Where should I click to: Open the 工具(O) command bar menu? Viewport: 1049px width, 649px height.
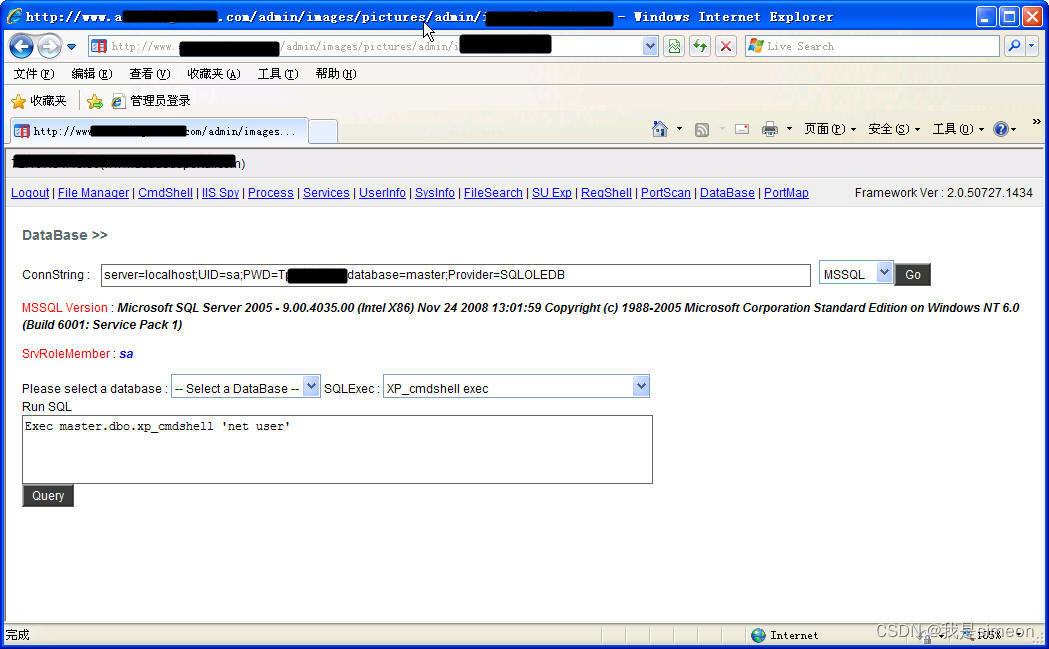point(958,129)
